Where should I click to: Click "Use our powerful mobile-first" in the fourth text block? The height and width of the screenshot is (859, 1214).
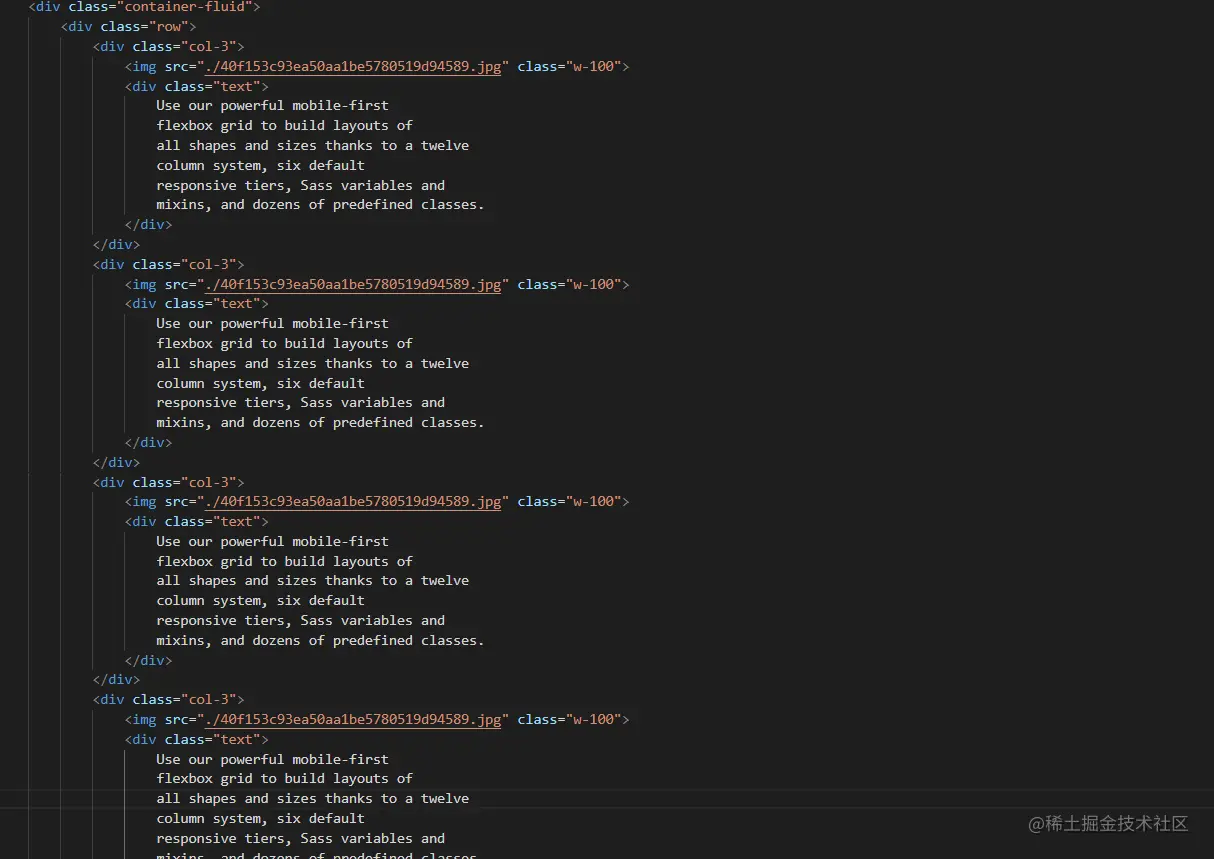pyautogui.click(x=272, y=759)
